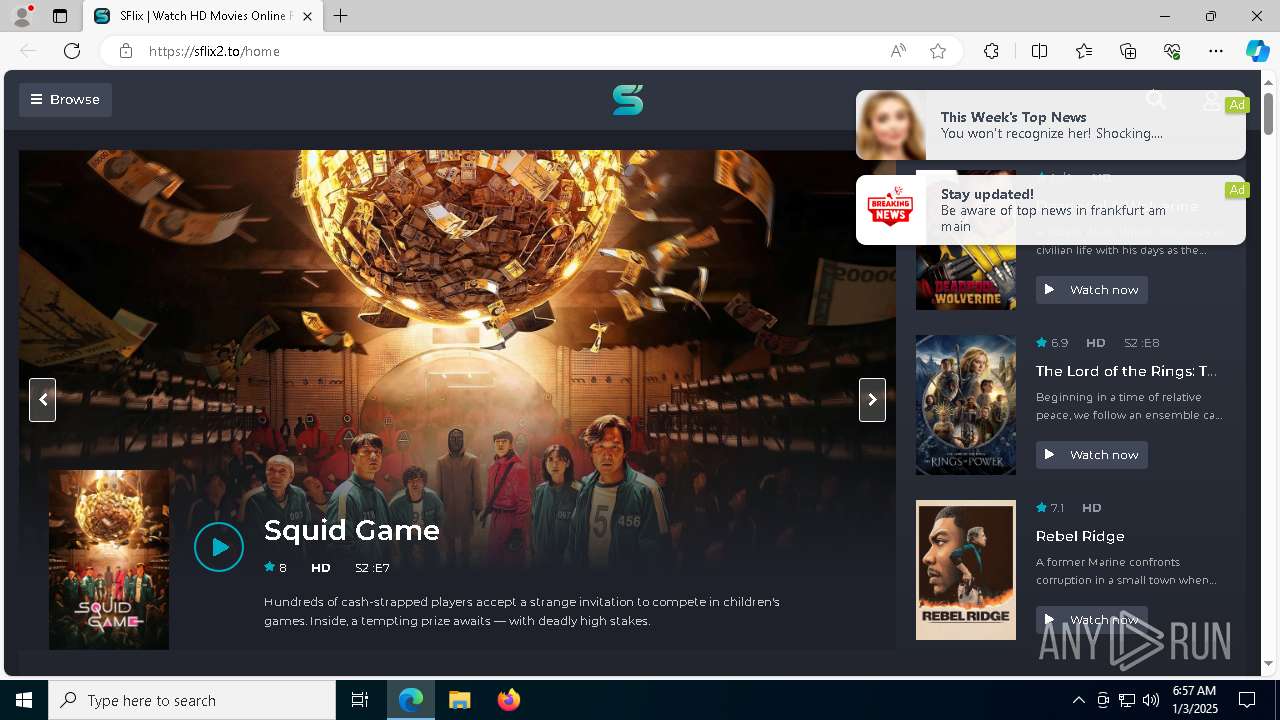Screen dimensions: 1280x720
Task: Open the notification center icon
Action: tap(1247, 700)
